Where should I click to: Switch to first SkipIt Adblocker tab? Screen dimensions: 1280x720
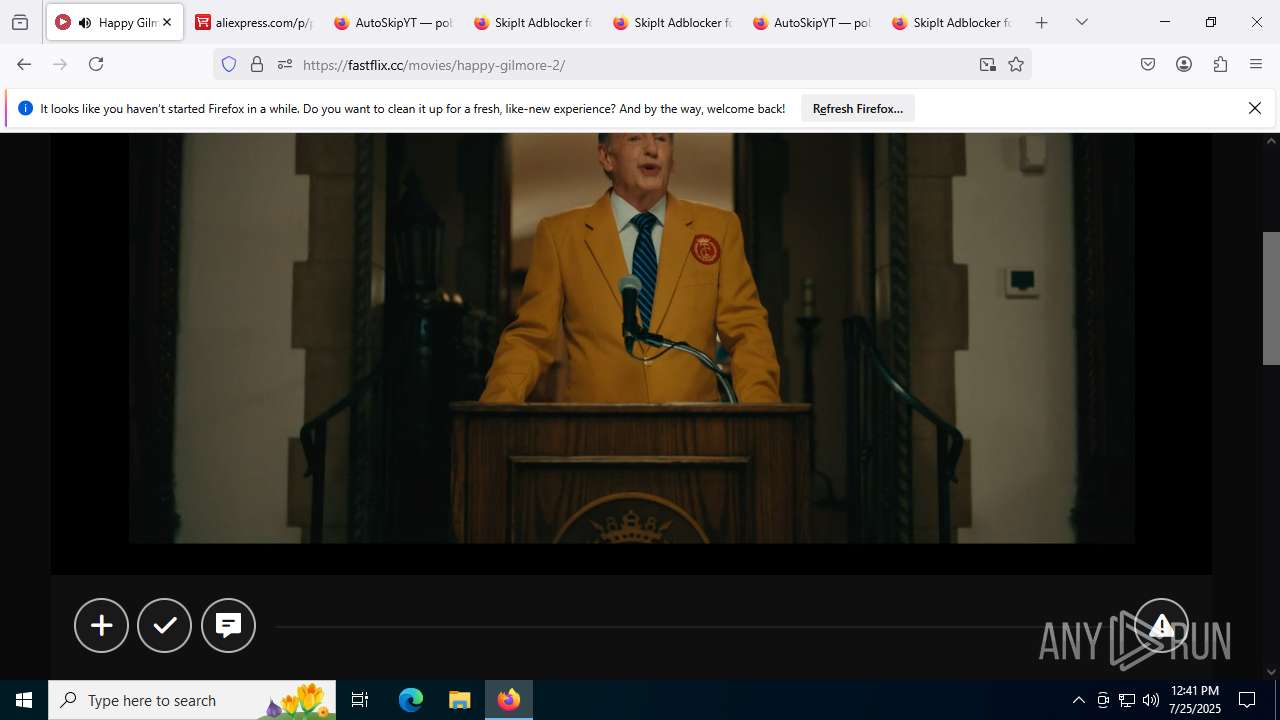[533, 22]
